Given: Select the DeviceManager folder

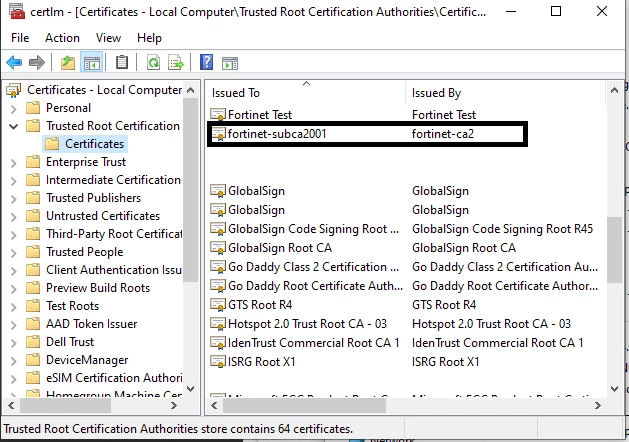Looking at the screenshot, I should coord(87,360).
